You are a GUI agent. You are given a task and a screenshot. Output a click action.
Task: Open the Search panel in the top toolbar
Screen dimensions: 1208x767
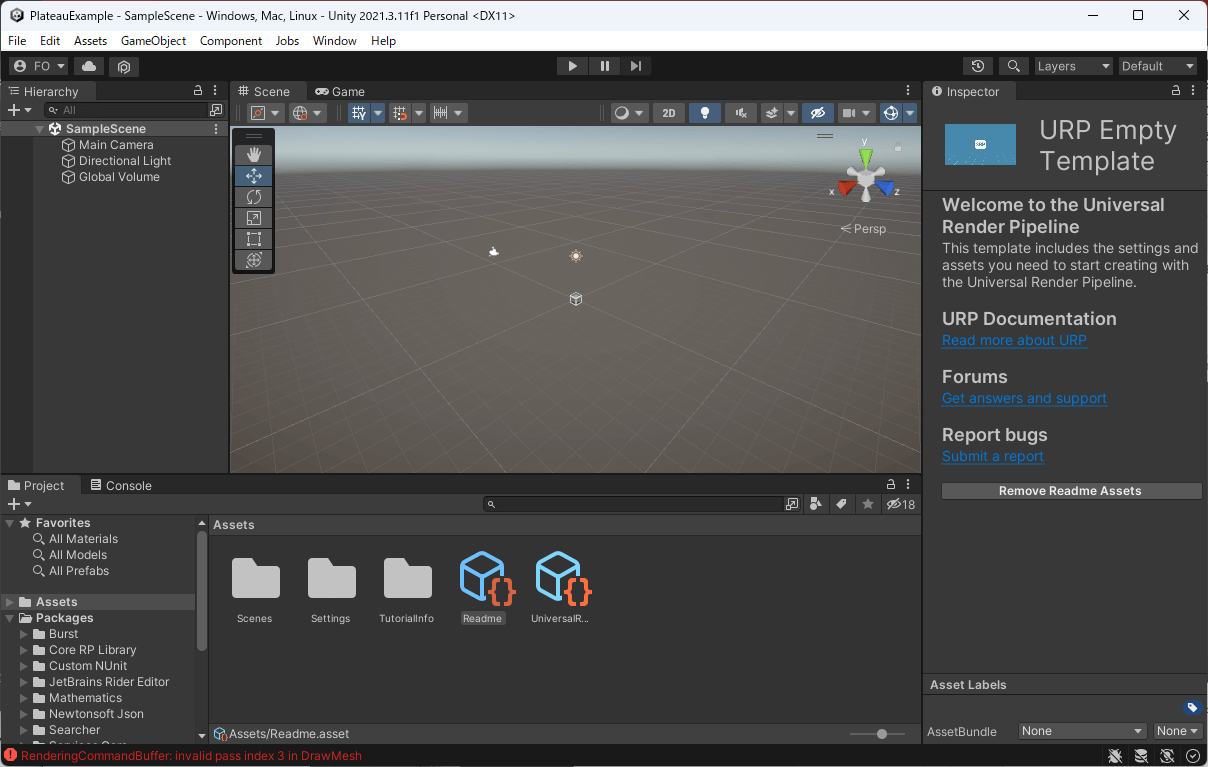pos(1013,65)
